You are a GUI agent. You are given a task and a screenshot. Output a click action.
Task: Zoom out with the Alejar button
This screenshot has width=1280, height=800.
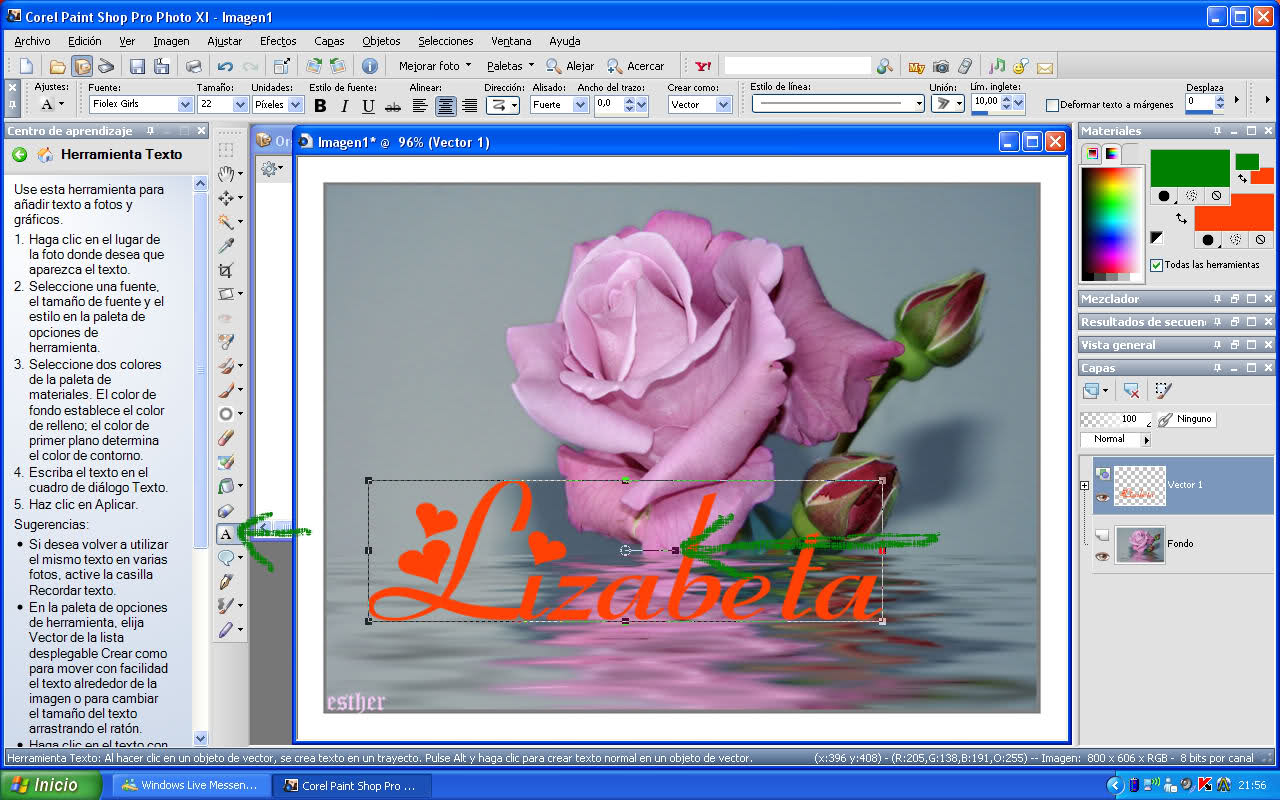pos(569,66)
